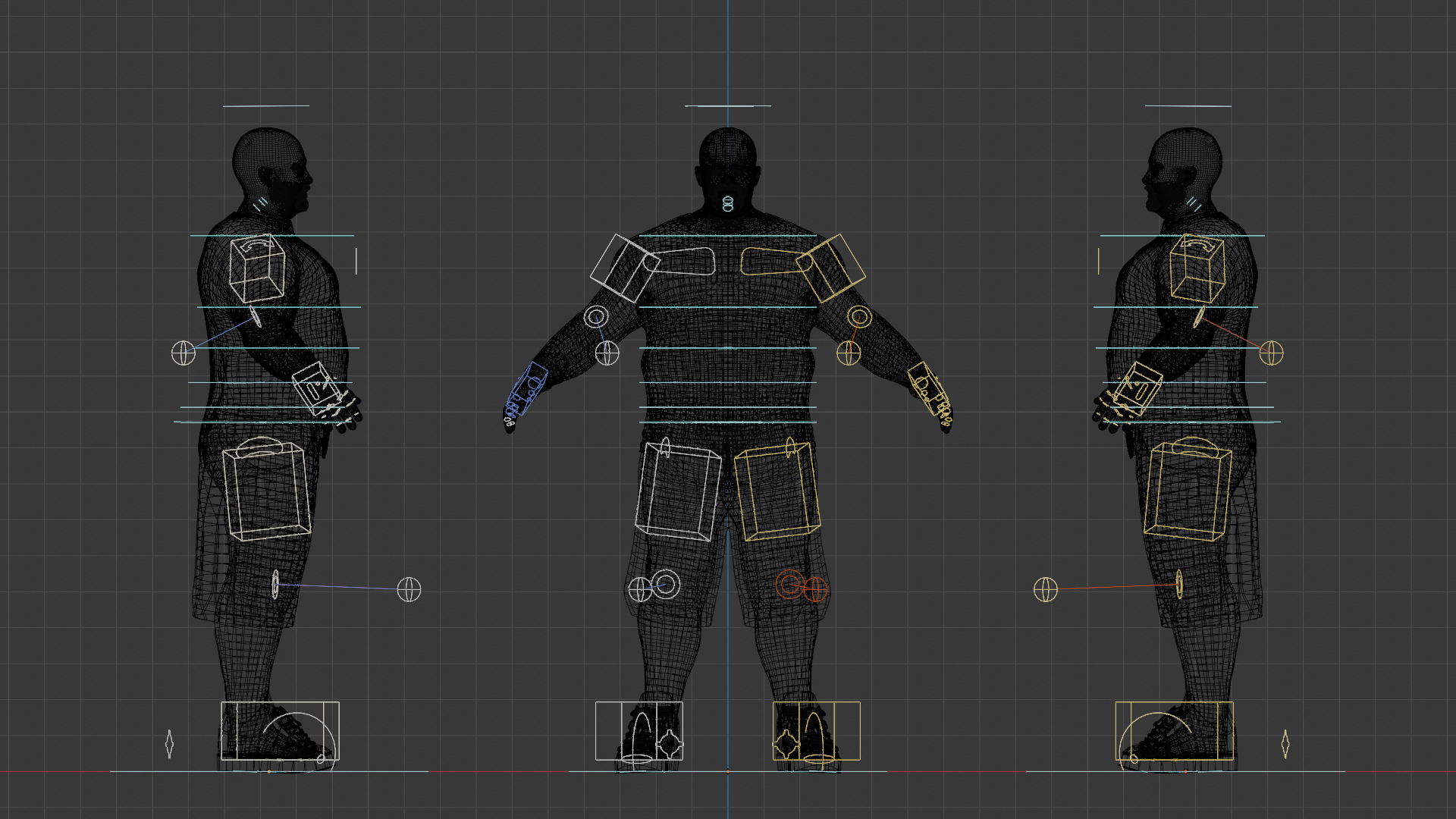Screen dimensions: 1456x819
Task: Select yellow thigh box in right side view
Action: coord(1188,491)
